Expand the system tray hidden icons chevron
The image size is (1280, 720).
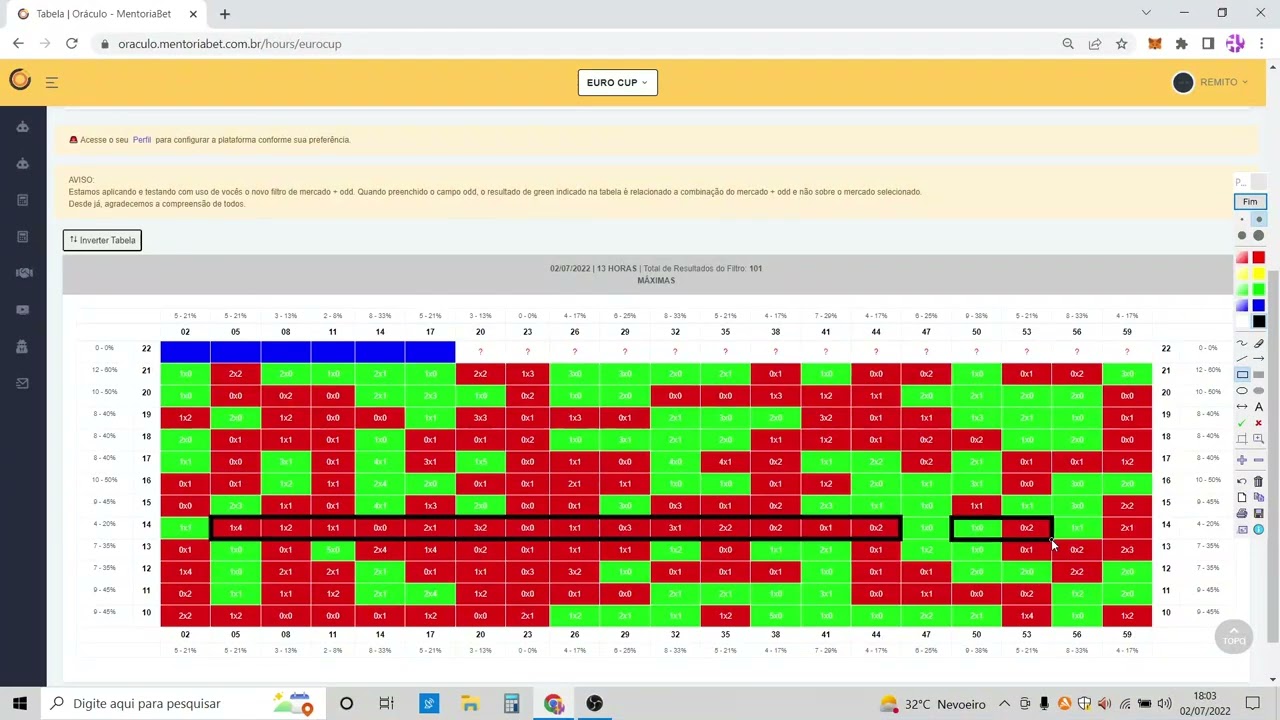[x=1004, y=703]
